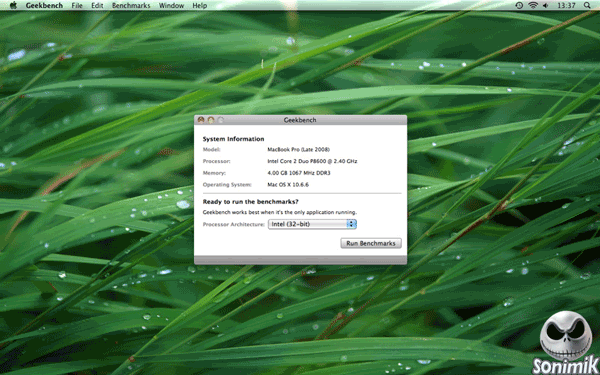Click the System Information heading
600x375 pixels.
click(233, 139)
